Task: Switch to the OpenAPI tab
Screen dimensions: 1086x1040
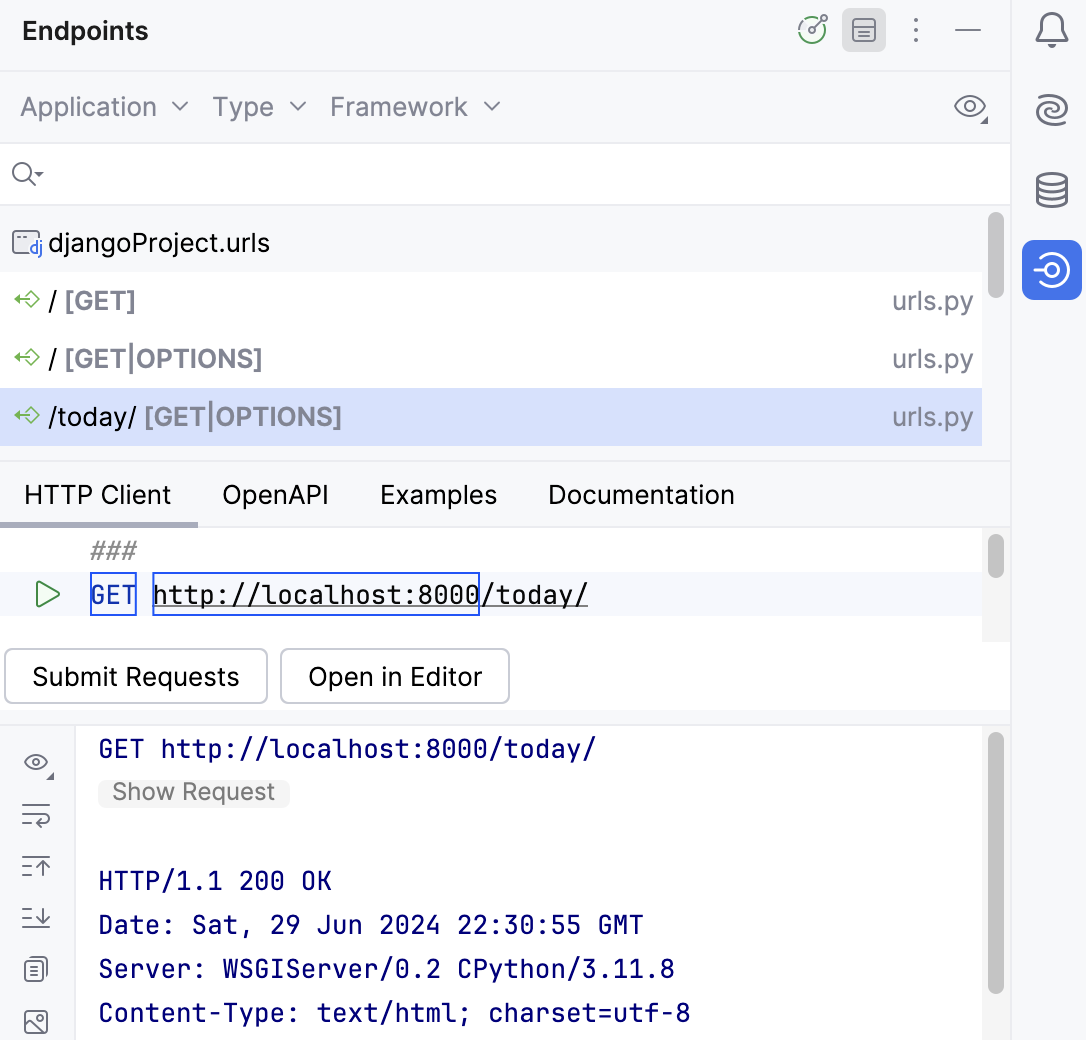Action: pyautogui.click(x=275, y=494)
